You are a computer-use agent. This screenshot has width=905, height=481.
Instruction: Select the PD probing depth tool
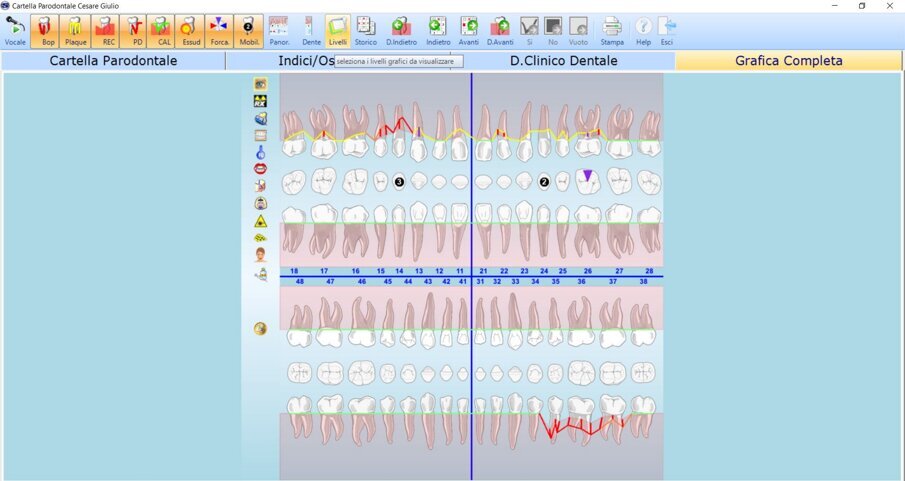coord(134,30)
